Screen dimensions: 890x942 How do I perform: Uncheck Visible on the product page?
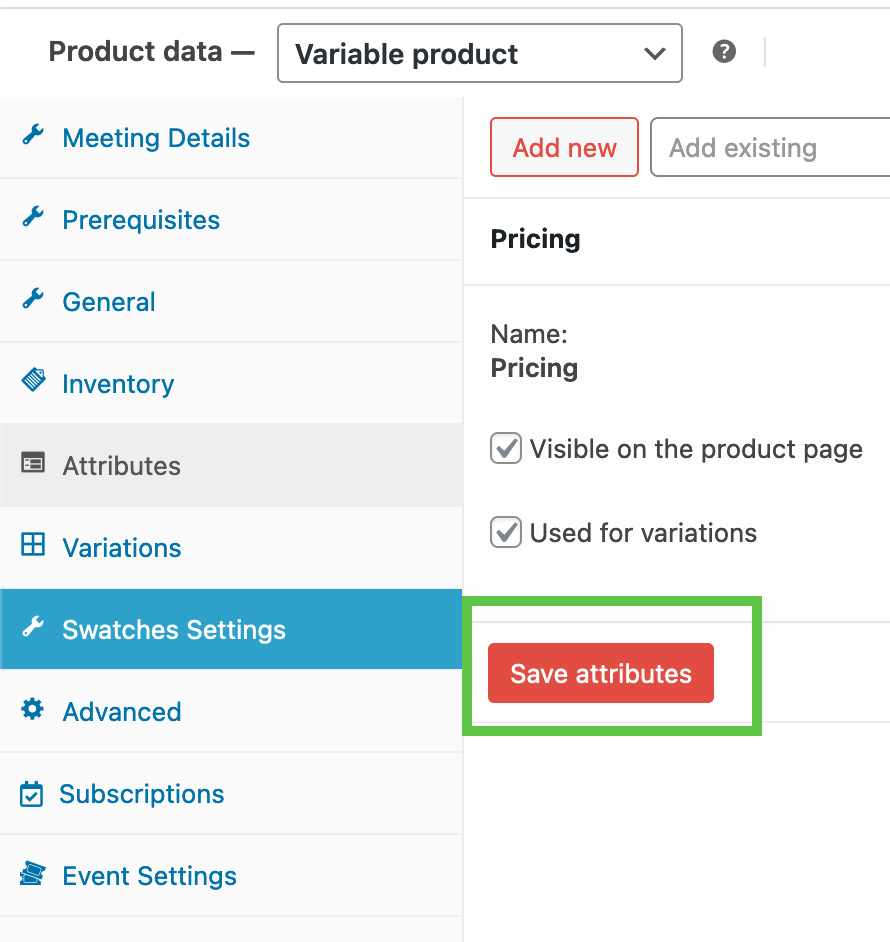click(x=506, y=449)
